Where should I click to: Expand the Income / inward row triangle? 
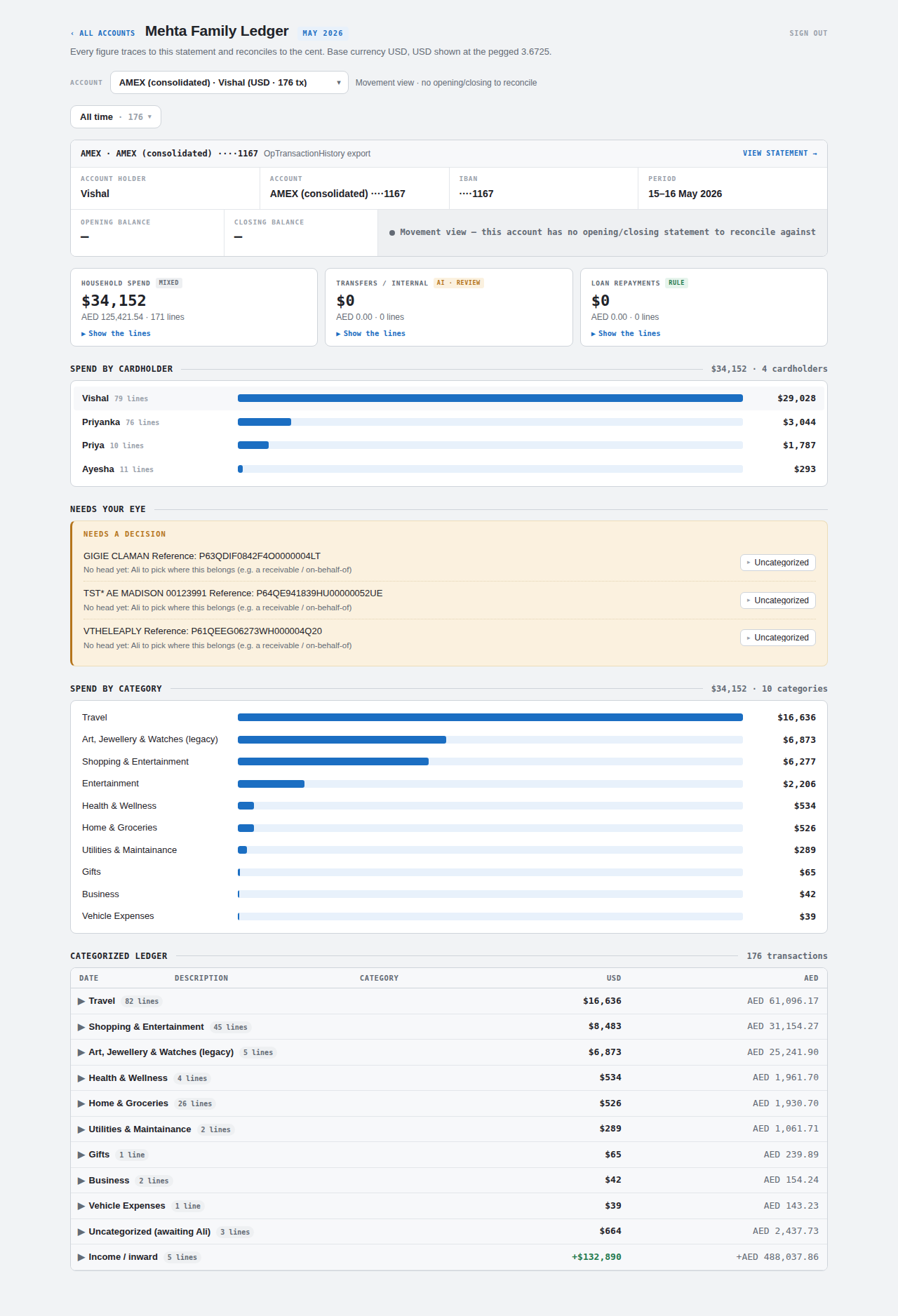coord(81,1257)
